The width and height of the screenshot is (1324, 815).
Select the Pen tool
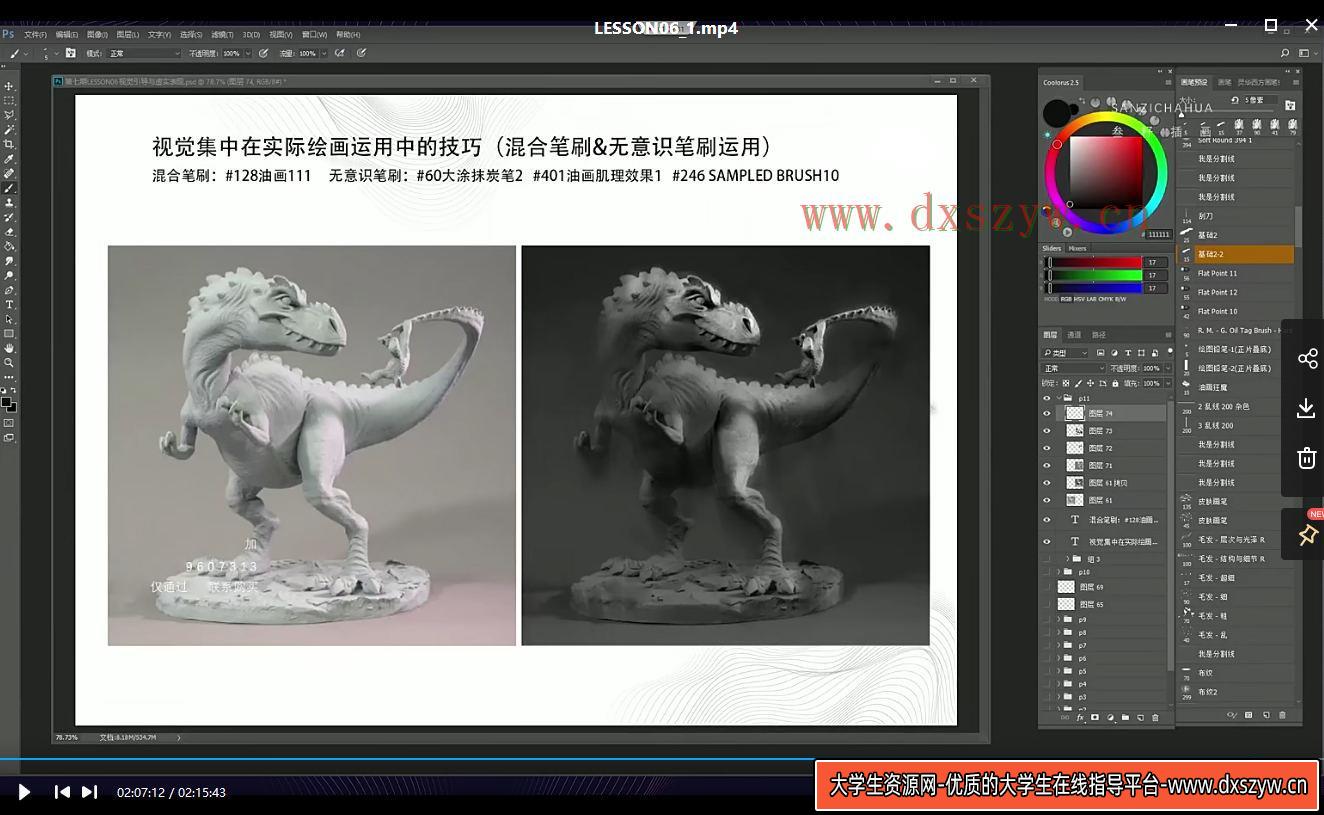pyautogui.click(x=9, y=290)
